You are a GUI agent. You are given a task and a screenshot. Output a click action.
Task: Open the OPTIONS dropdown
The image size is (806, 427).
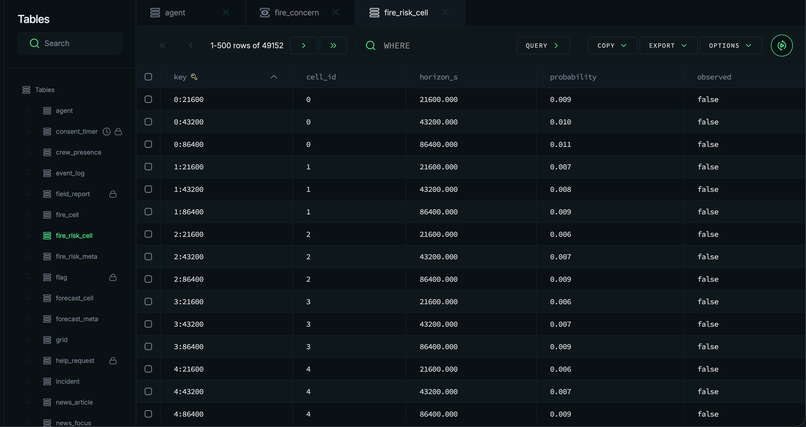point(730,46)
